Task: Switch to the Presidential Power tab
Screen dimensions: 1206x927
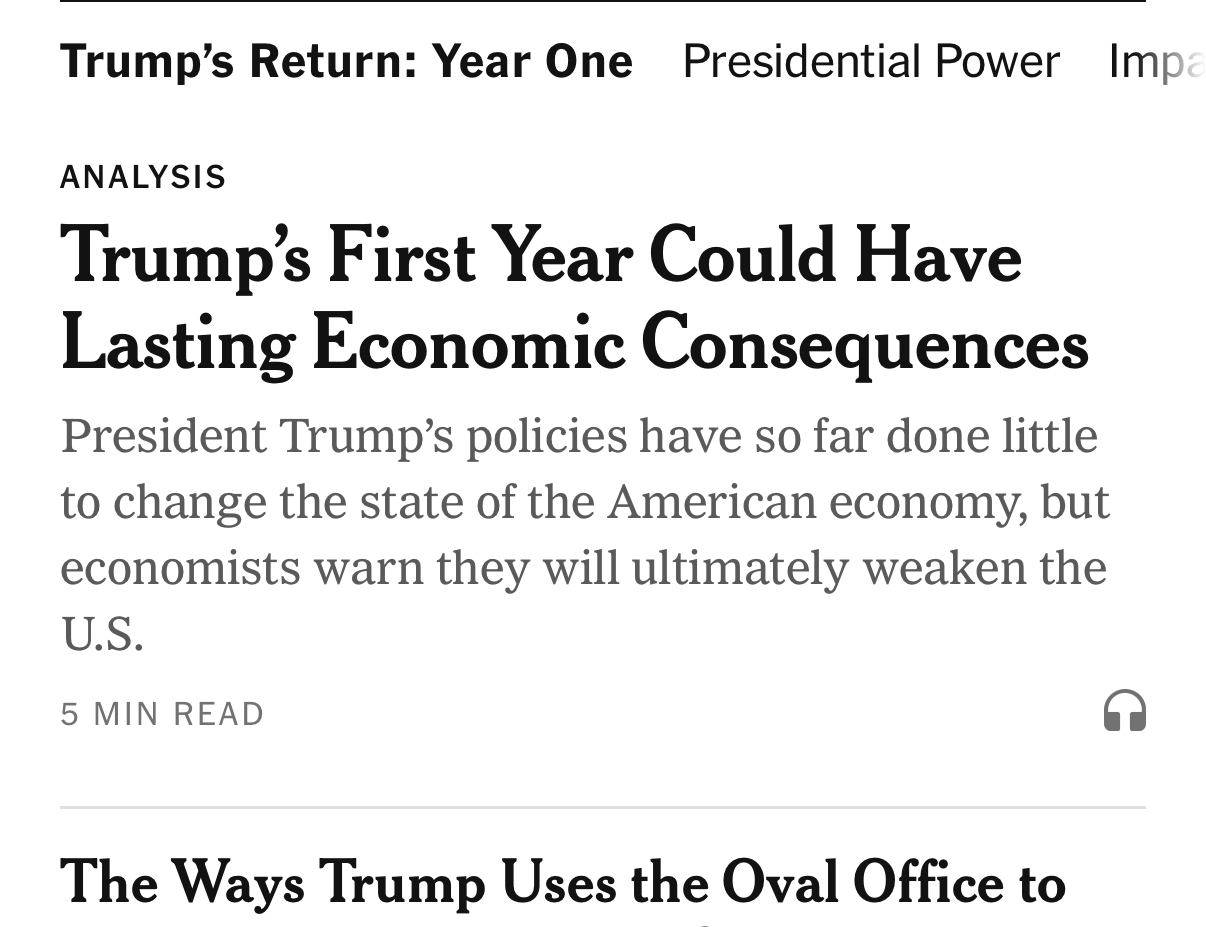Action: click(x=870, y=61)
